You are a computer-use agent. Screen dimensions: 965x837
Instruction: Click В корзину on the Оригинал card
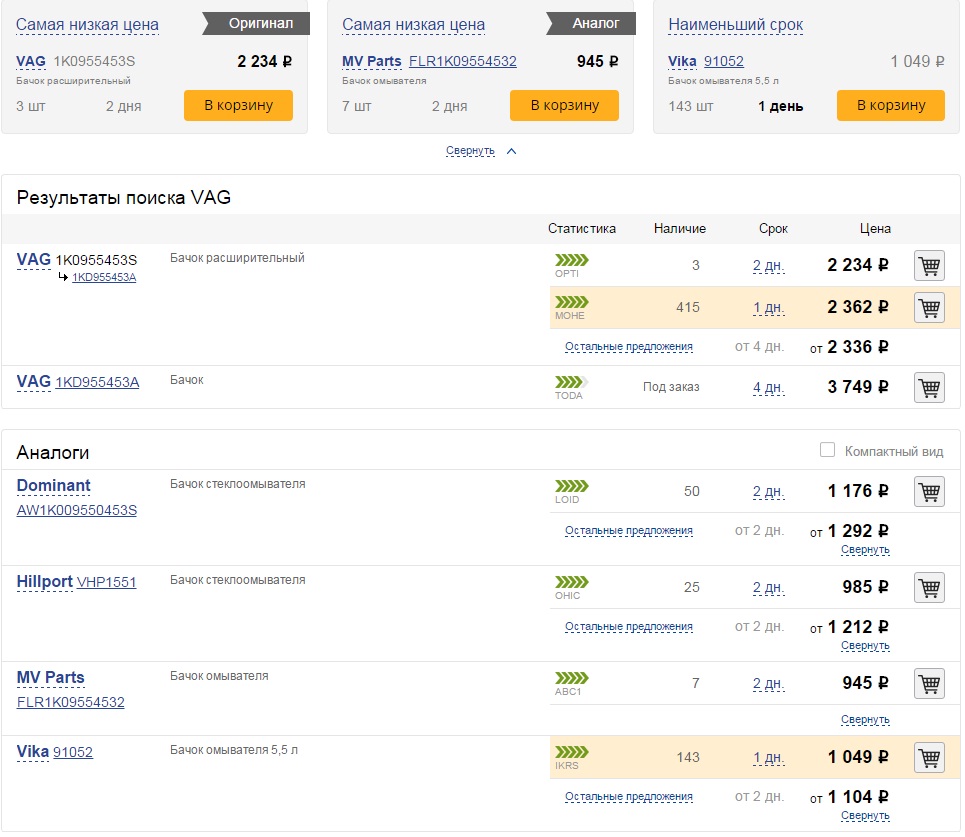tap(238, 105)
